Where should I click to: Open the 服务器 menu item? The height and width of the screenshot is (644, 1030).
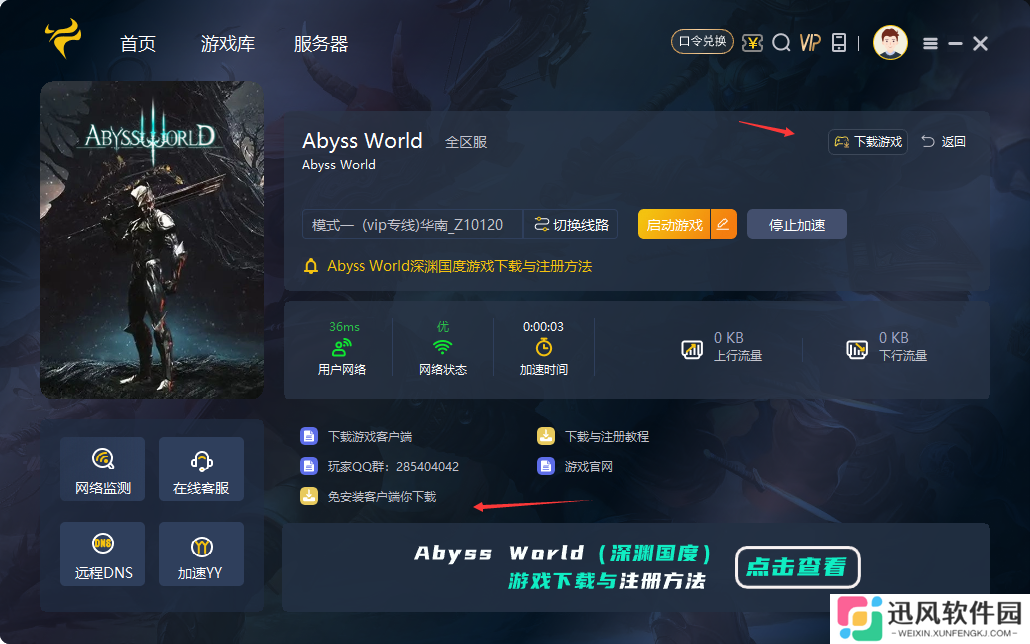tap(320, 43)
